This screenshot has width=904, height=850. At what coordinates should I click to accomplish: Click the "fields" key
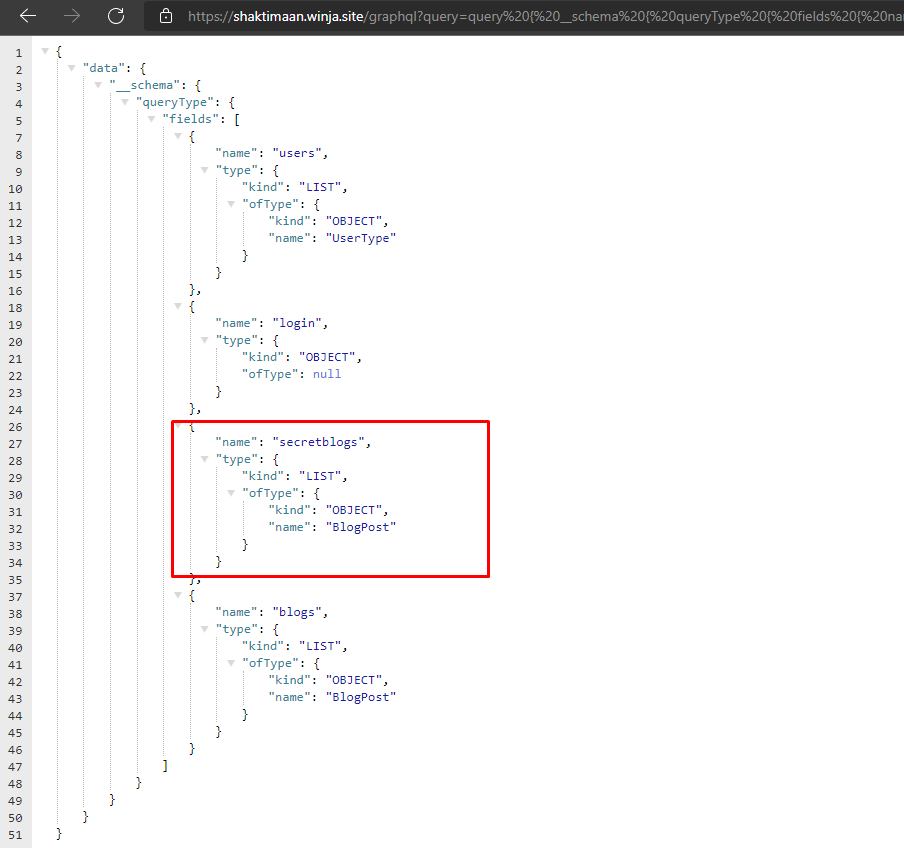coord(190,119)
